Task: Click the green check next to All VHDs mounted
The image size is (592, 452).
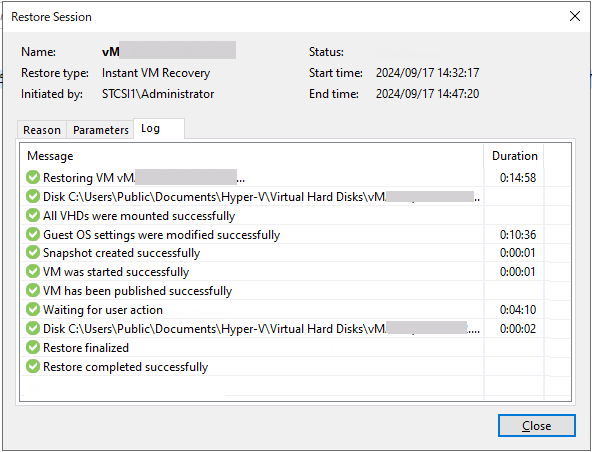Action: tap(33, 215)
